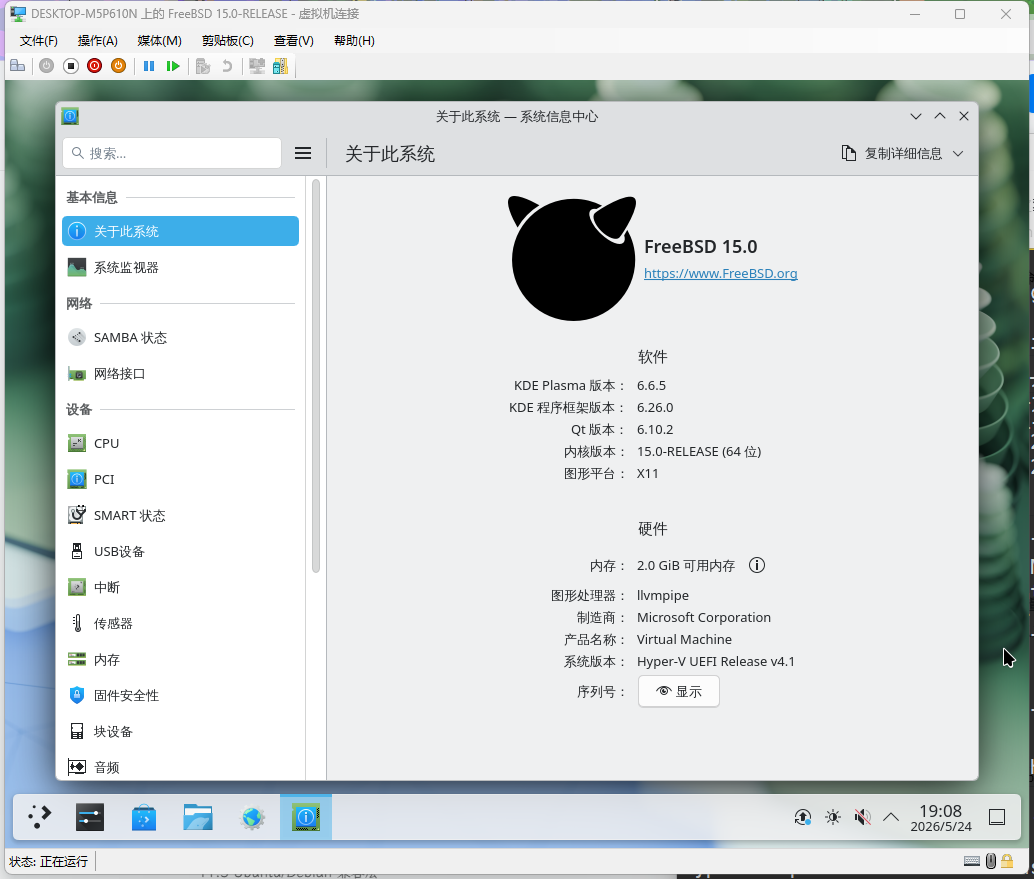The image size is (1034, 879).
Task: Open SAMBA 状态 page
Action: [x=180, y=338]
